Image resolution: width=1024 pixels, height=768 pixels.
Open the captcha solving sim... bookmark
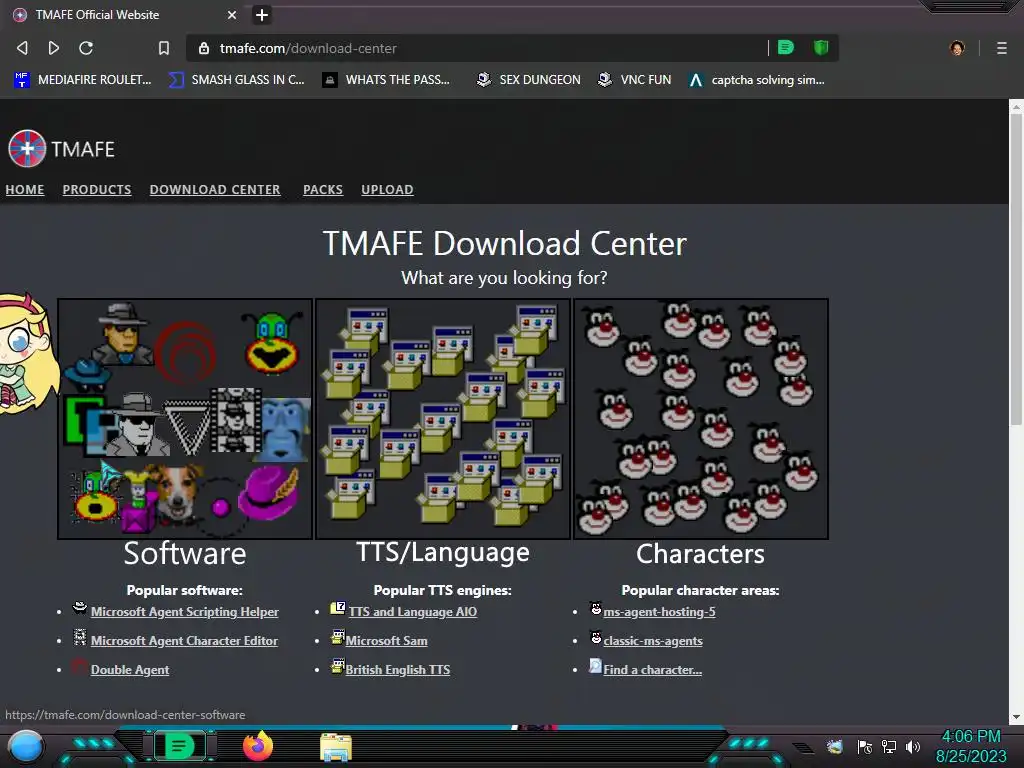click(x=758, y=80)
